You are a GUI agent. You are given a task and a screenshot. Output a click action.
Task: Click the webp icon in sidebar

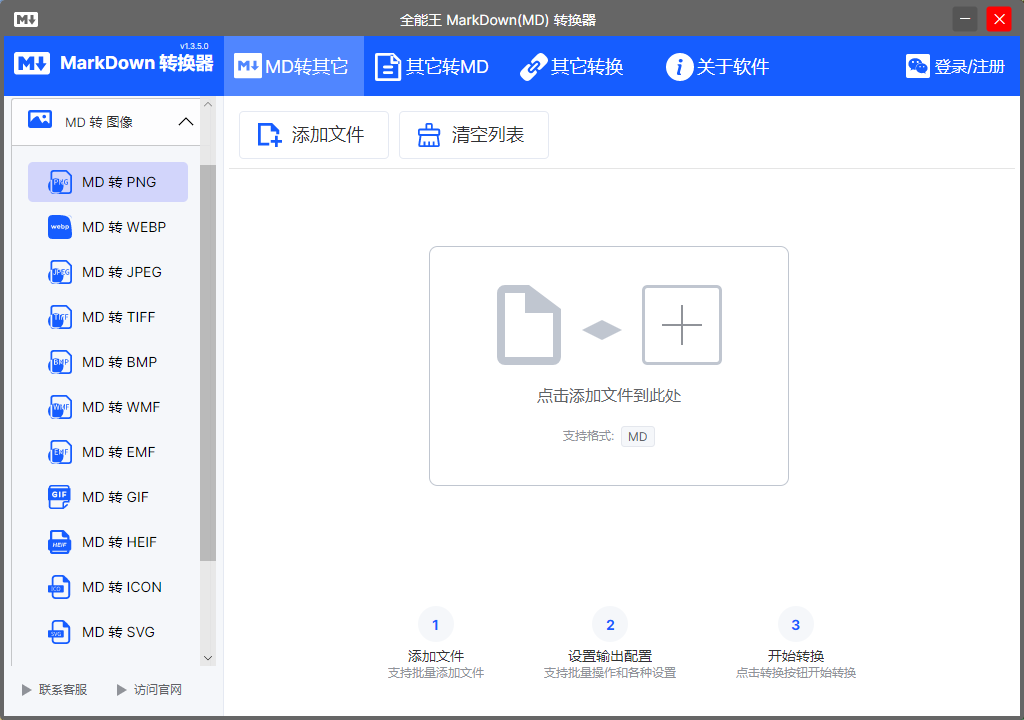tap(60, 227)
